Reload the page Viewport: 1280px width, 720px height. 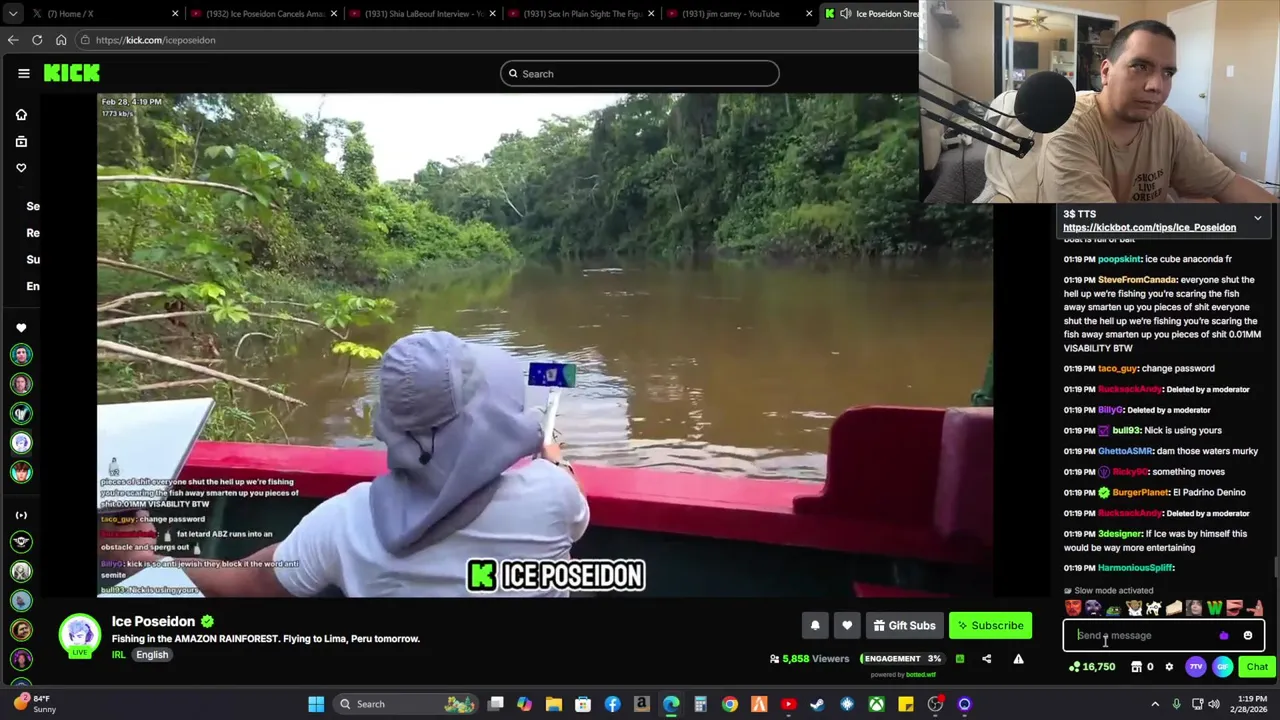coord(37,40)
